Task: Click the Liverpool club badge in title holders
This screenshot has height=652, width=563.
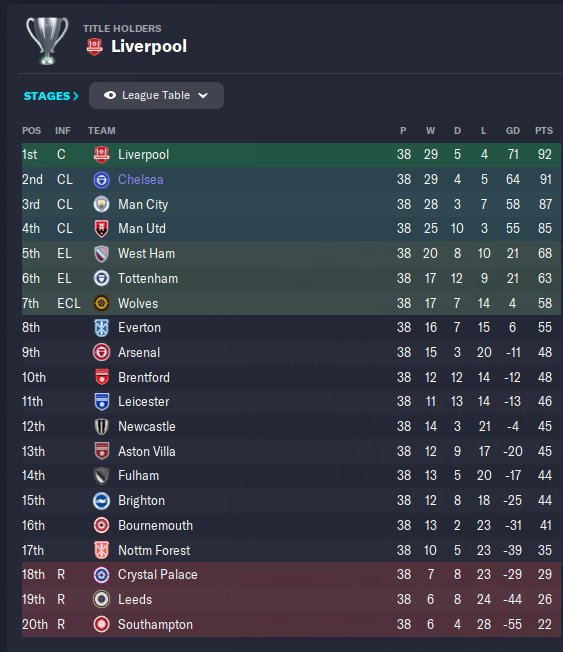Action: tap(94, 47)
